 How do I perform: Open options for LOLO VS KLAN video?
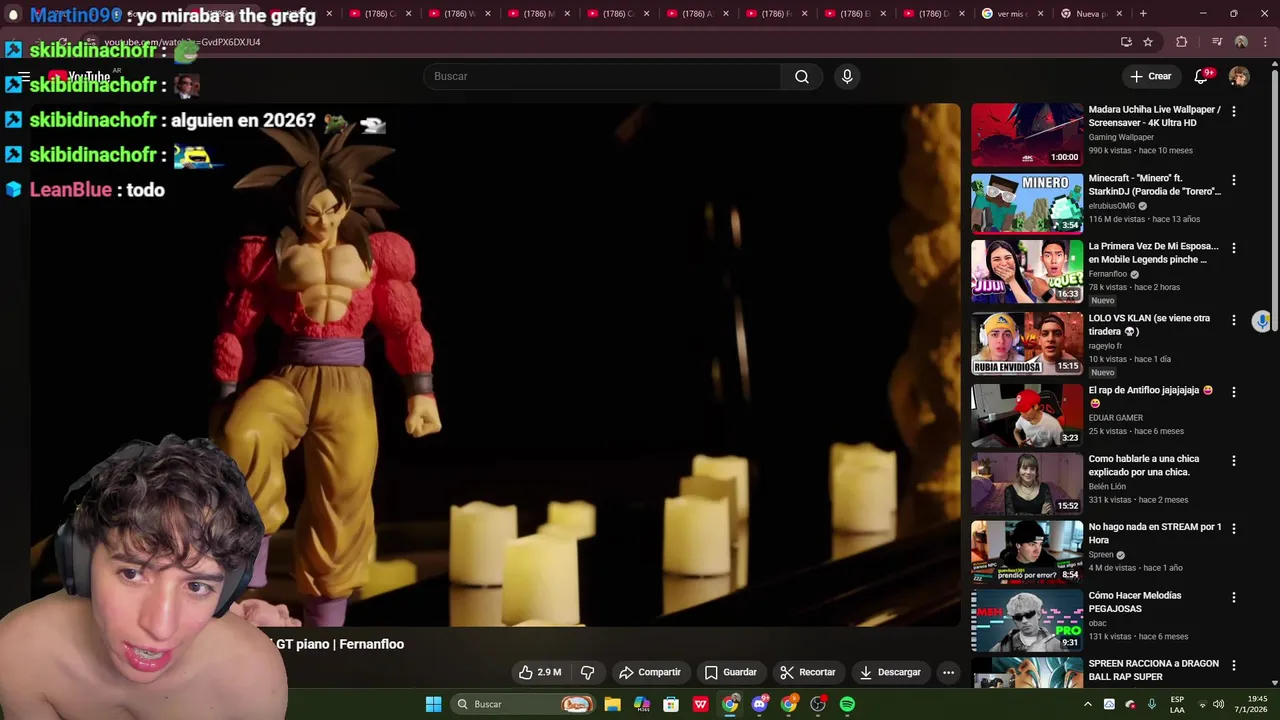pyautogui.click(x=1233, y=320)
